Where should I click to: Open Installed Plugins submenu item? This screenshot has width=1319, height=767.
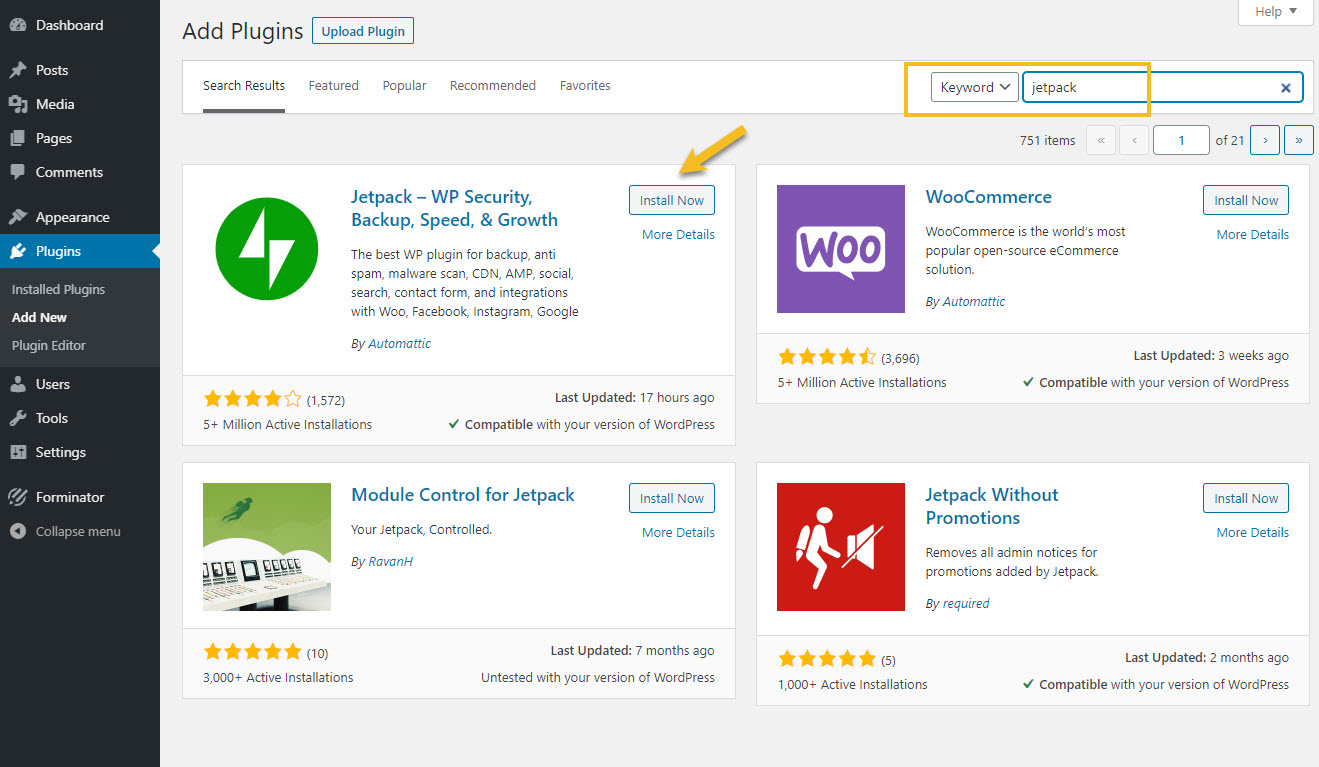[x=58, y=289]
